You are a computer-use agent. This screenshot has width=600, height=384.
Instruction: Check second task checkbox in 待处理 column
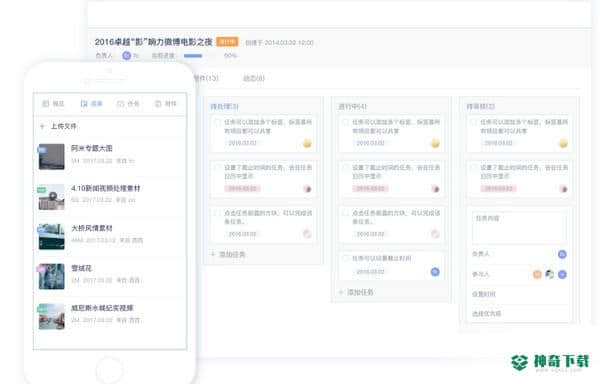coord(217,168)
